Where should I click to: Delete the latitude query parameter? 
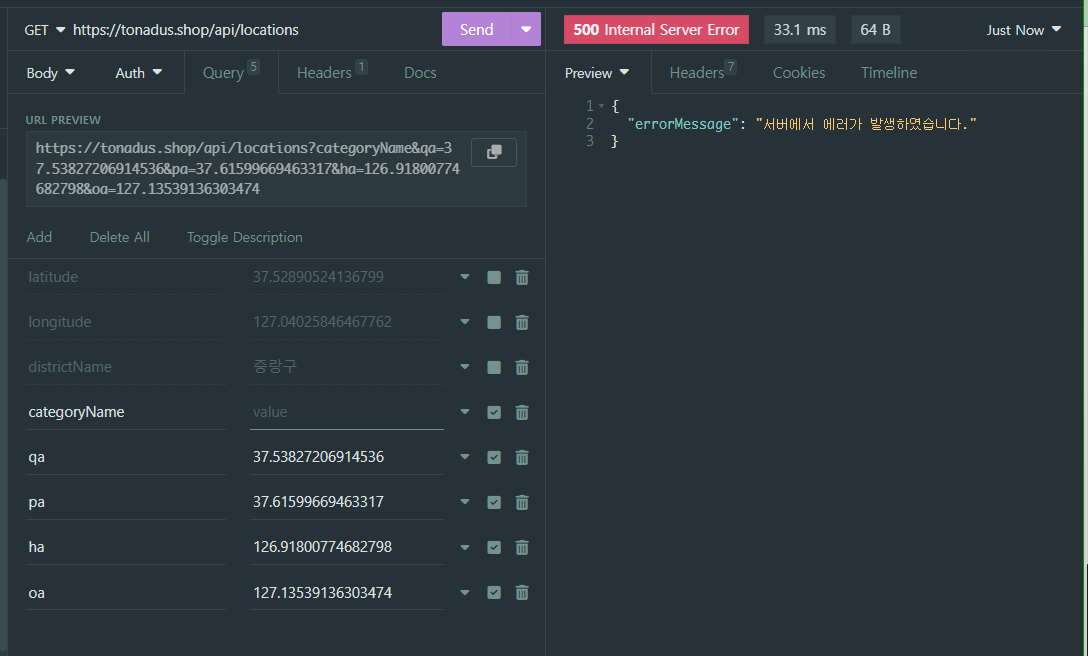point(522,277)
